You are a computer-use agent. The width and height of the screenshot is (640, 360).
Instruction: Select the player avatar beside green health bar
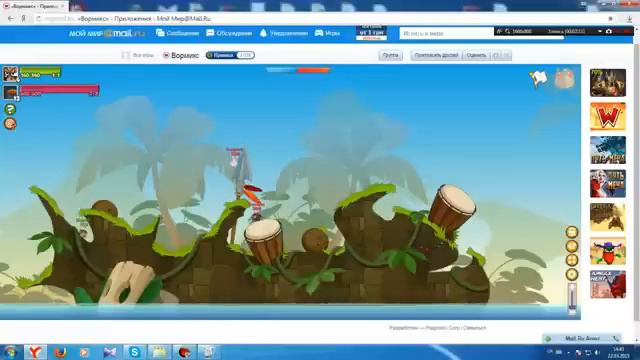click(11, 74)
